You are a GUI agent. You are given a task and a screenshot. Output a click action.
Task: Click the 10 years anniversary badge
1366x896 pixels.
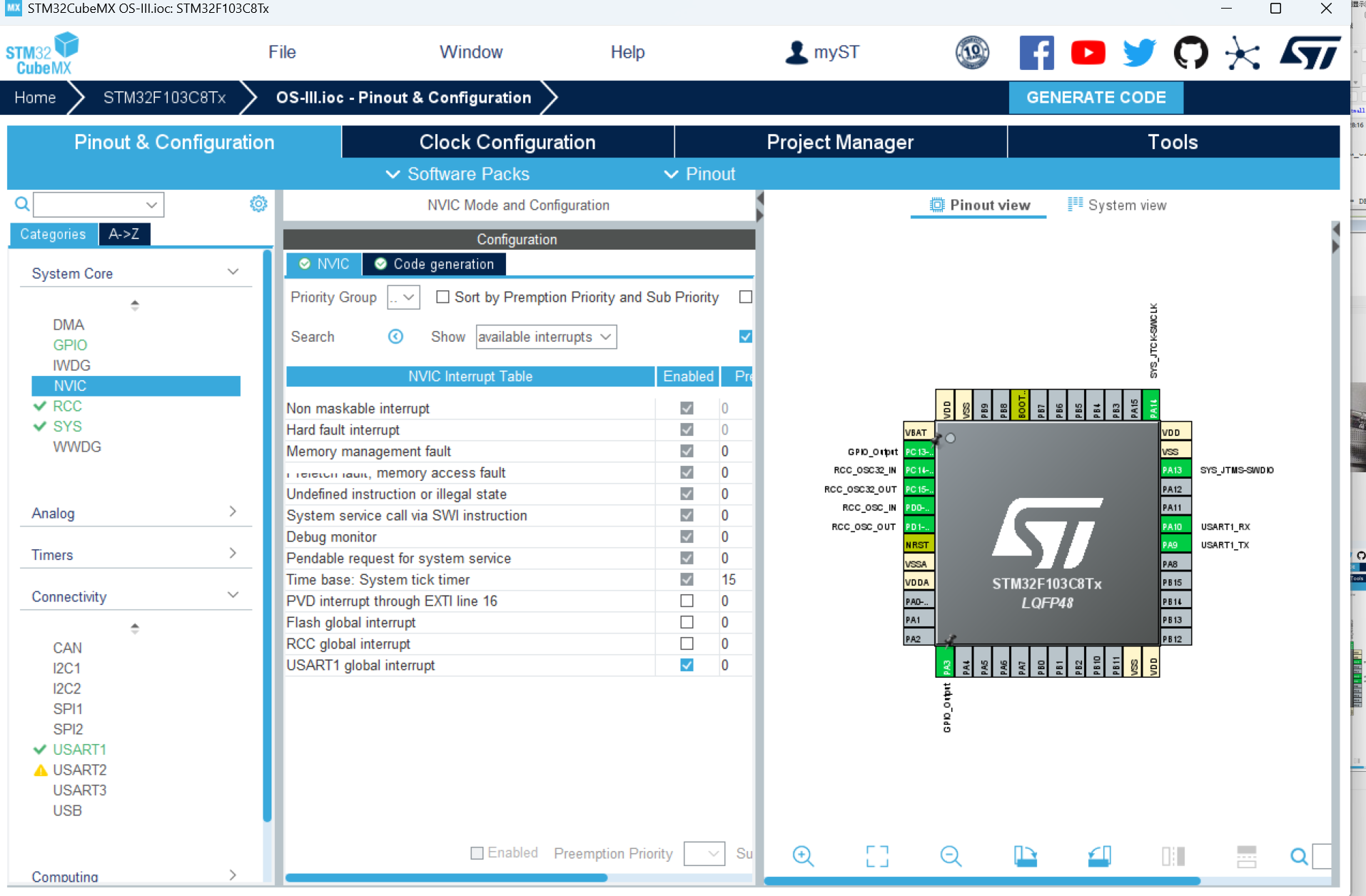(972, 53)
